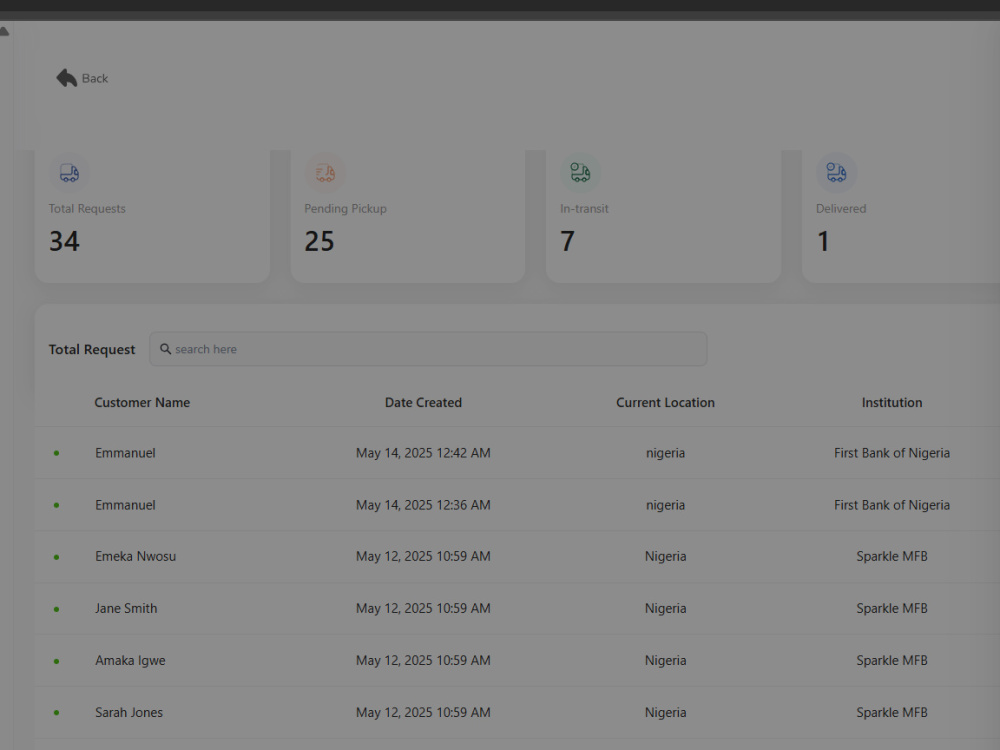Open the Amaka Igwe row

(517, 661)
